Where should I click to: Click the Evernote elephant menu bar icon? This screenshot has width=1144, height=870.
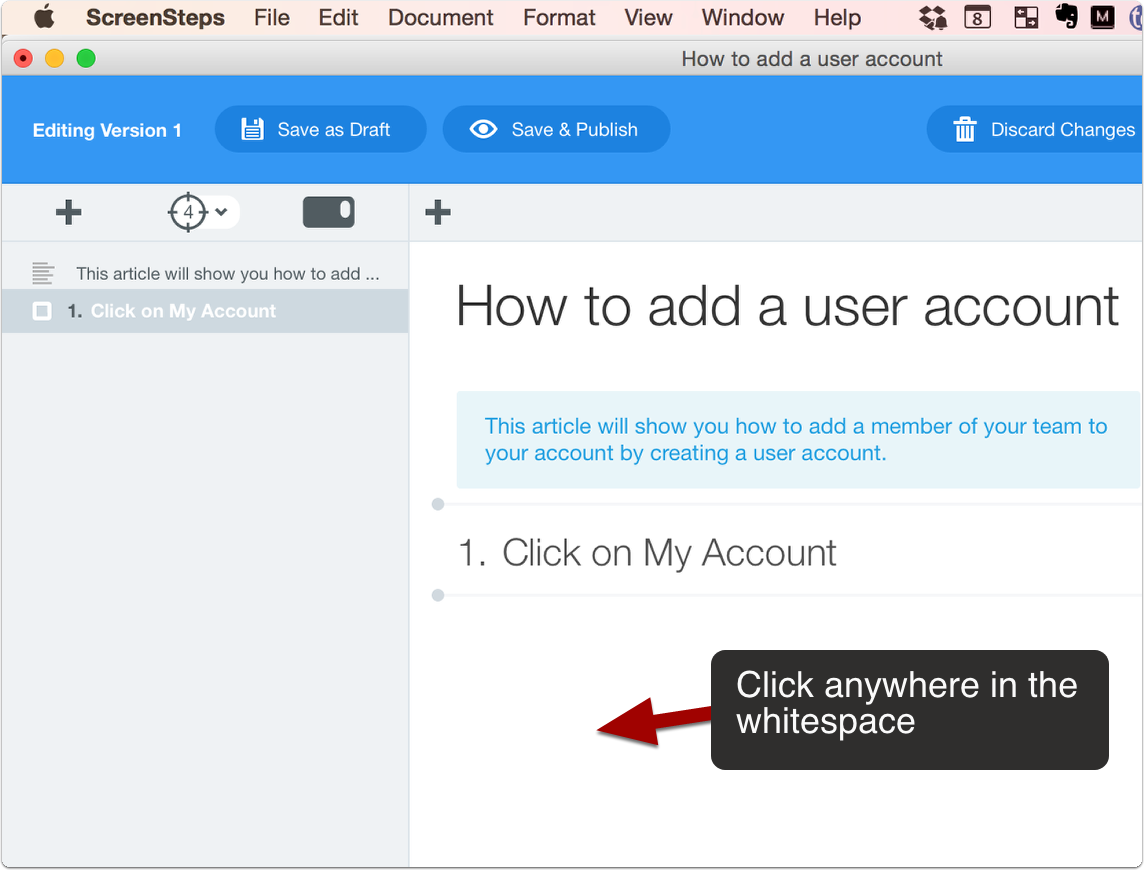tap(1066, 17)
